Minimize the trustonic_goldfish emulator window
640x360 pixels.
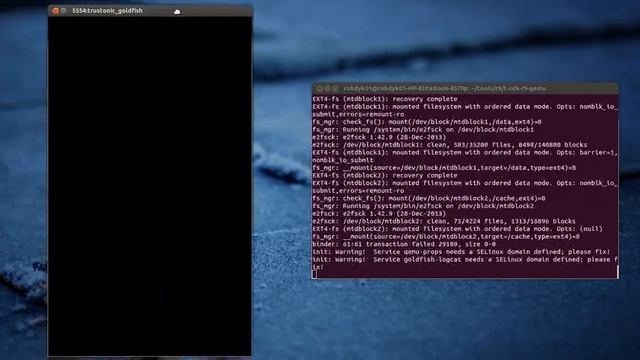[64, 11]
